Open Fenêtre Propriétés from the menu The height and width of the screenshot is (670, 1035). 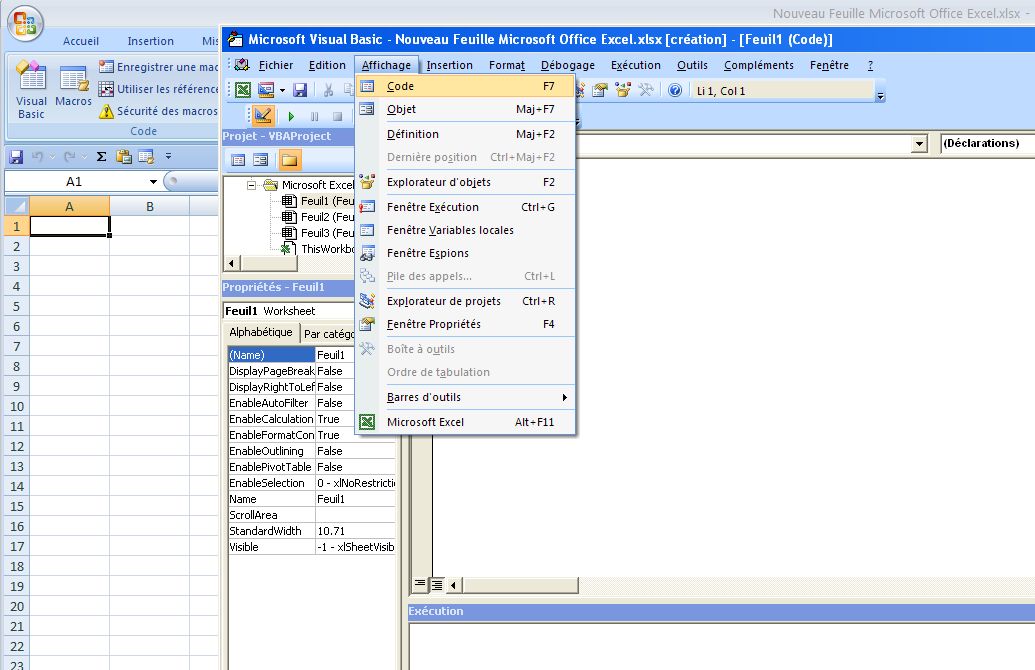pyautogui.click(x=466, y=324)
